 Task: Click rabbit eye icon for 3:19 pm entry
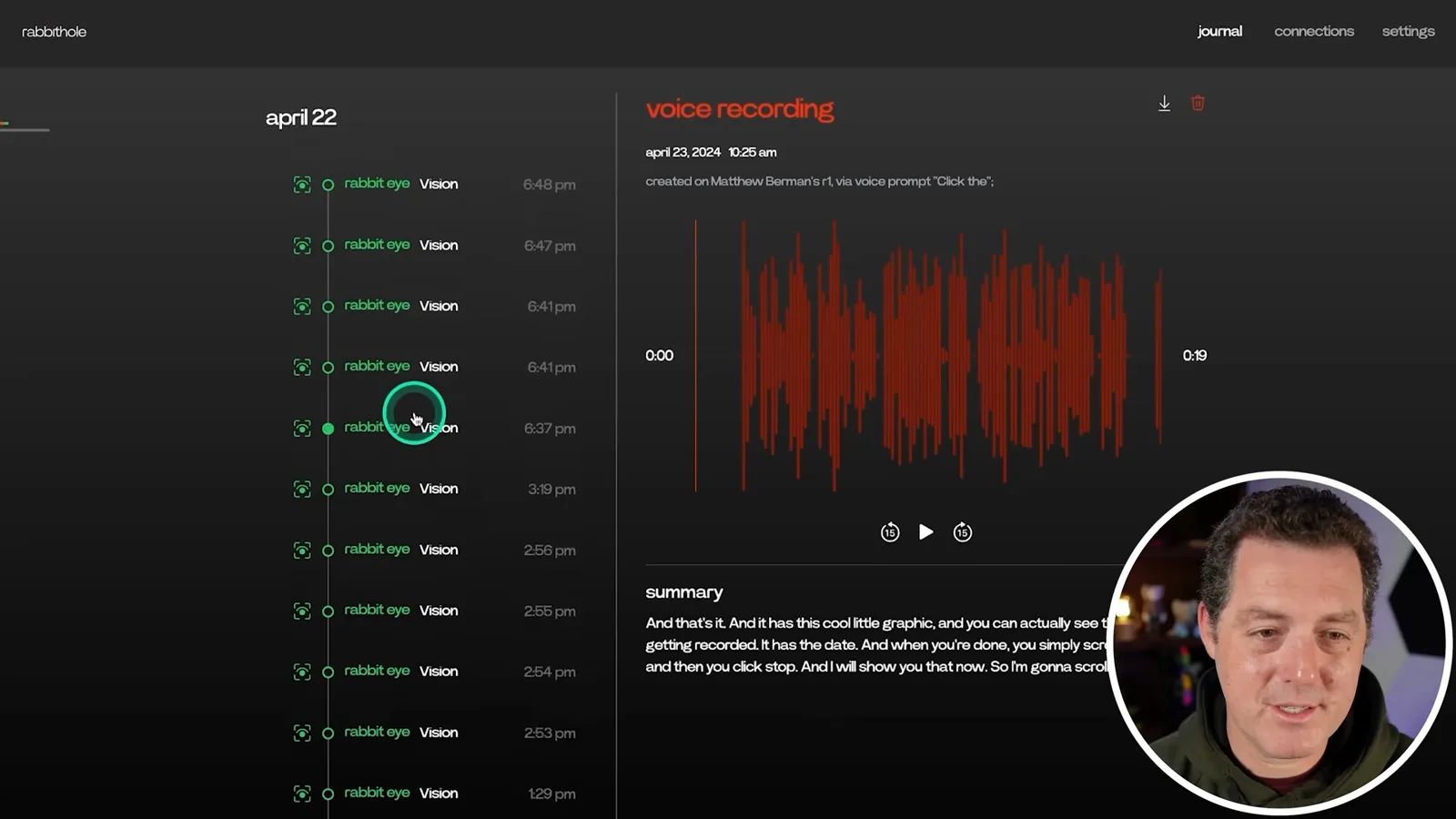[x=302, y=490]
